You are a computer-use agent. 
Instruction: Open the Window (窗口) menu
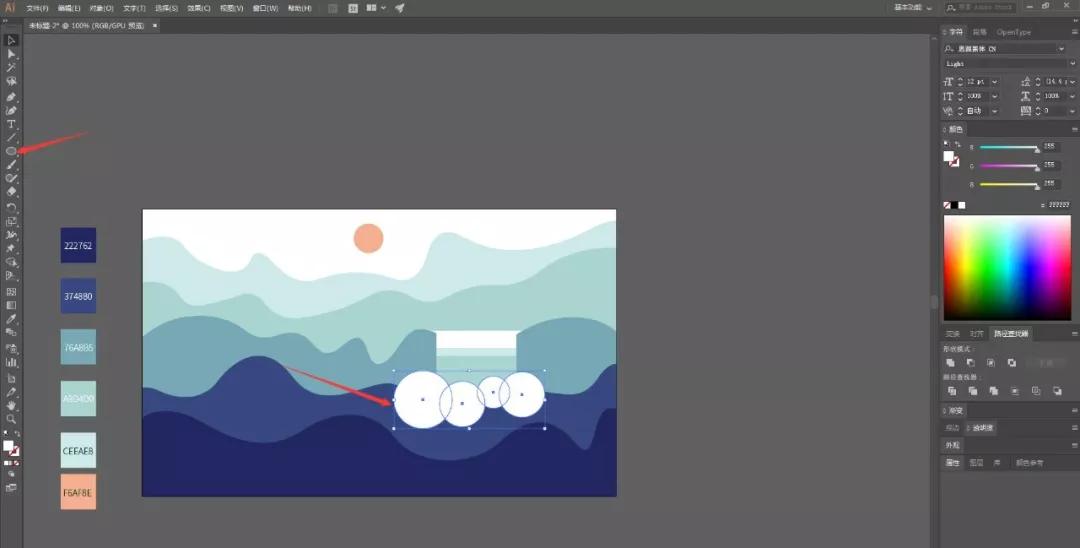tap(265, 8)
